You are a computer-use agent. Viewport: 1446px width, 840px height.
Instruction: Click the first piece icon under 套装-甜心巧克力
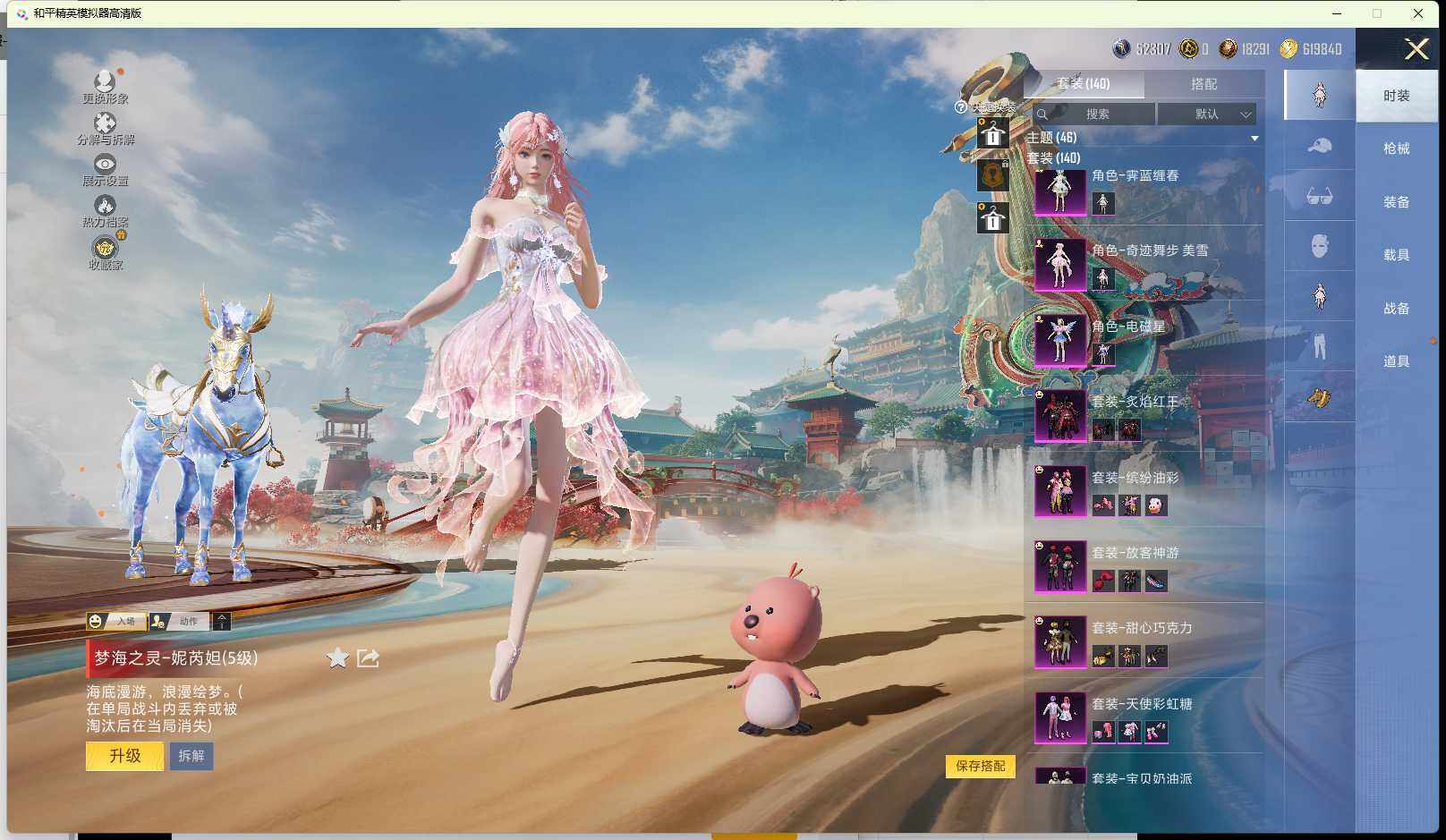point(1103,657)
